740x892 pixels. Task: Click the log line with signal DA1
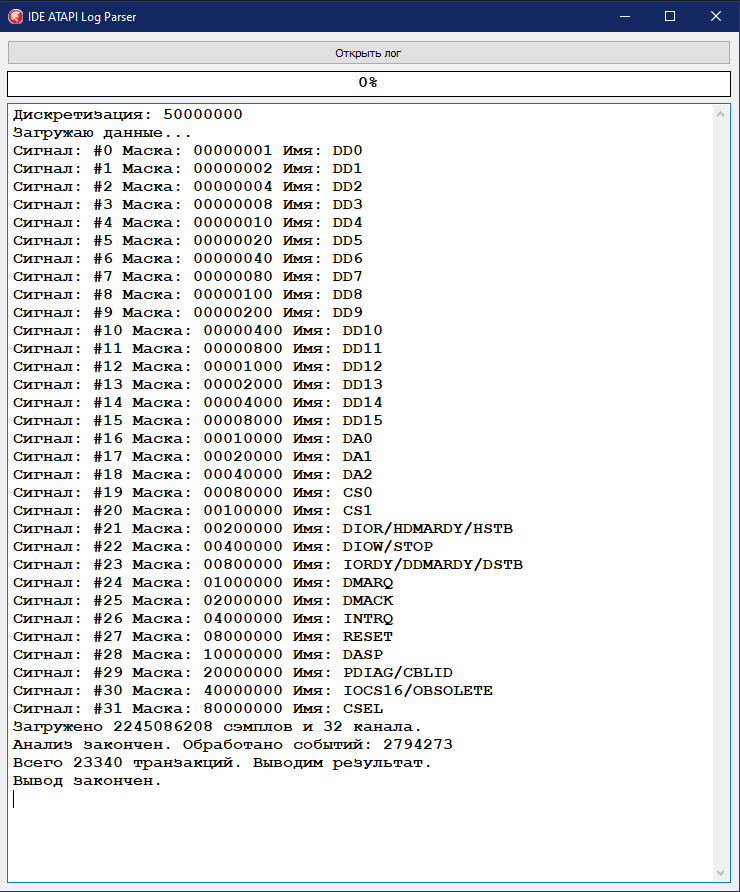coord(193,456)
